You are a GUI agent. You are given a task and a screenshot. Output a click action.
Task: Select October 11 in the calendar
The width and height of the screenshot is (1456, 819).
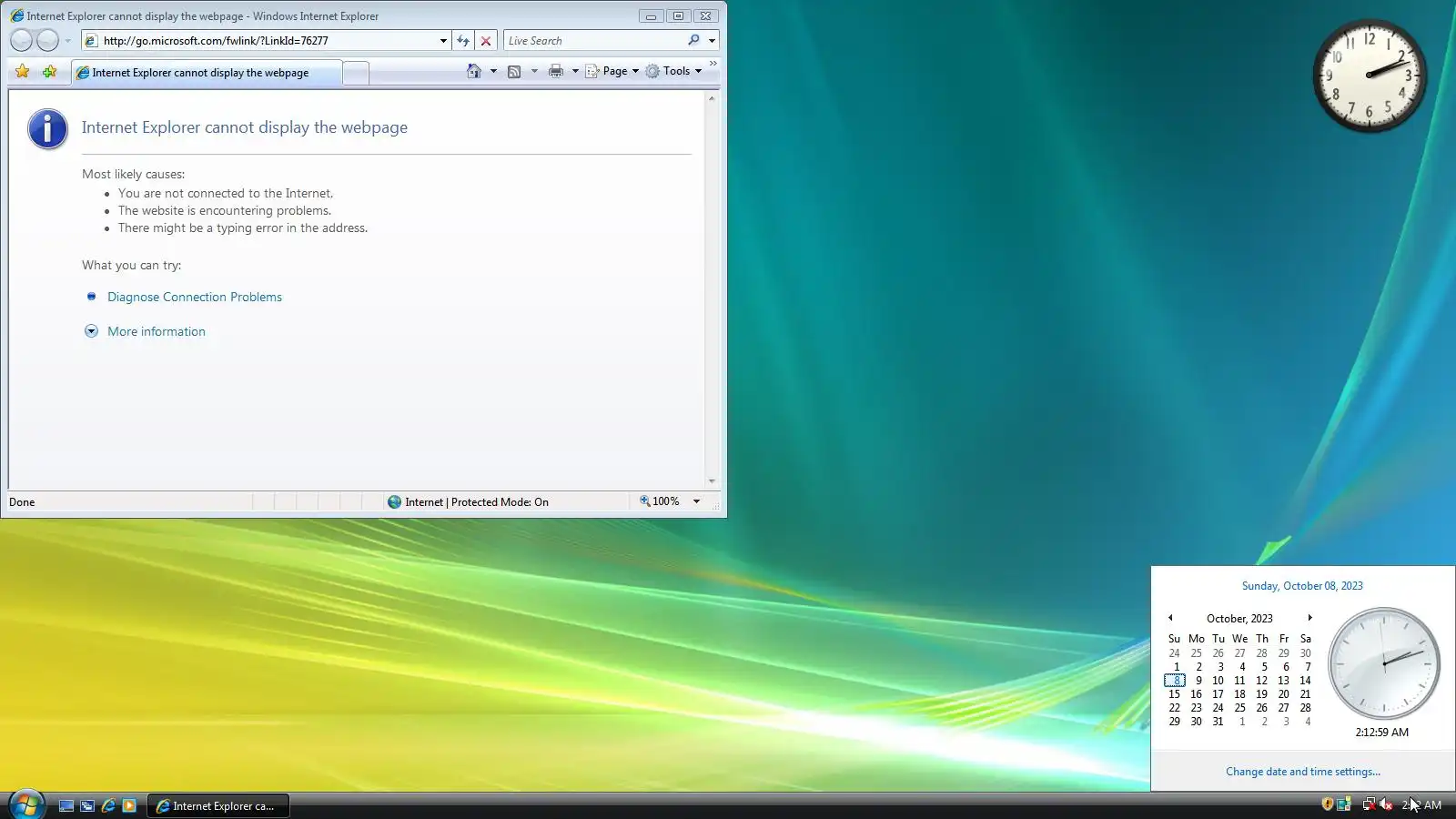[1239, 681]
